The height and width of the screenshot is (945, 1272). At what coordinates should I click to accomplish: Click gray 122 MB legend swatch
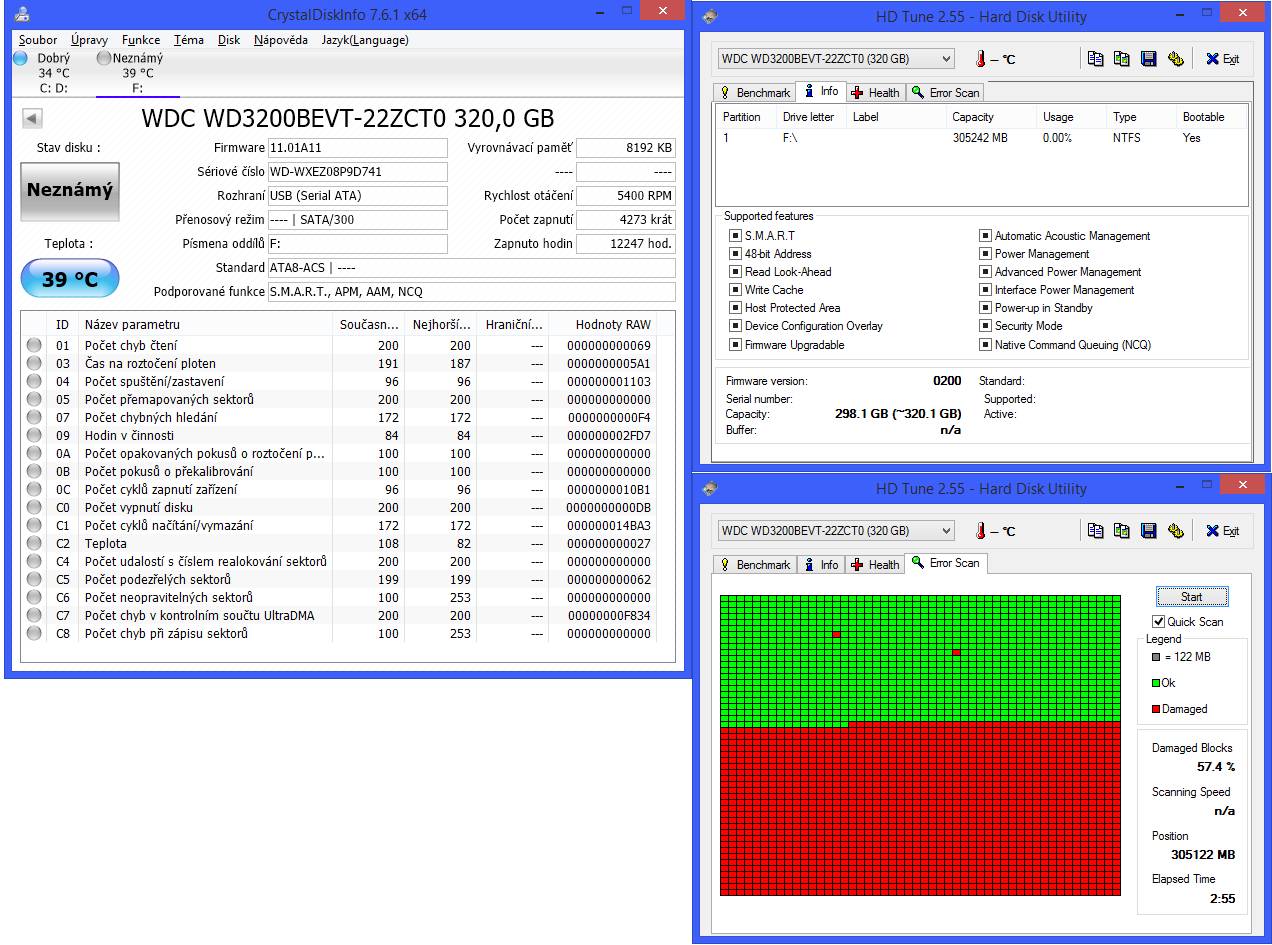(x=1156, y=657)
